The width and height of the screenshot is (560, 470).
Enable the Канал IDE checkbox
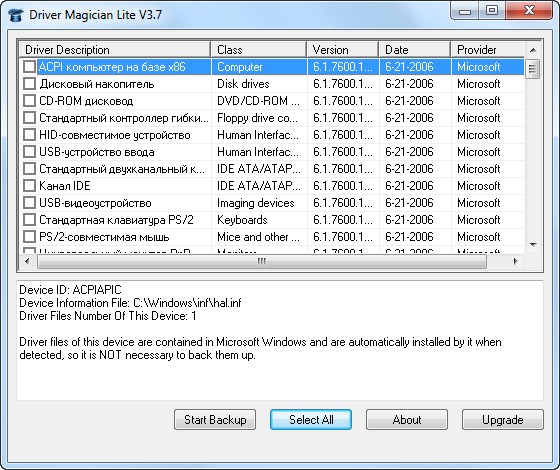pos(29,186)
